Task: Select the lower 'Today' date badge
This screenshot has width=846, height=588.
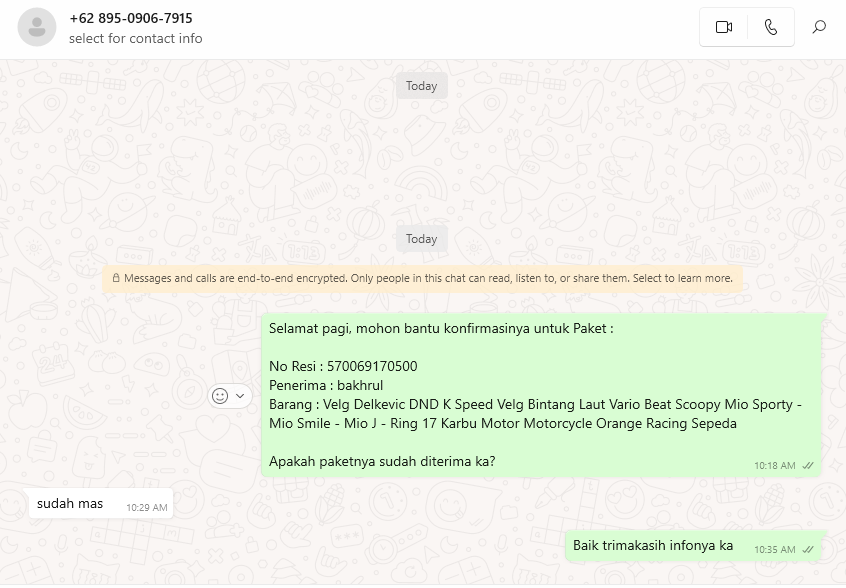Action: pyautogui.click(x=421, y=239)
